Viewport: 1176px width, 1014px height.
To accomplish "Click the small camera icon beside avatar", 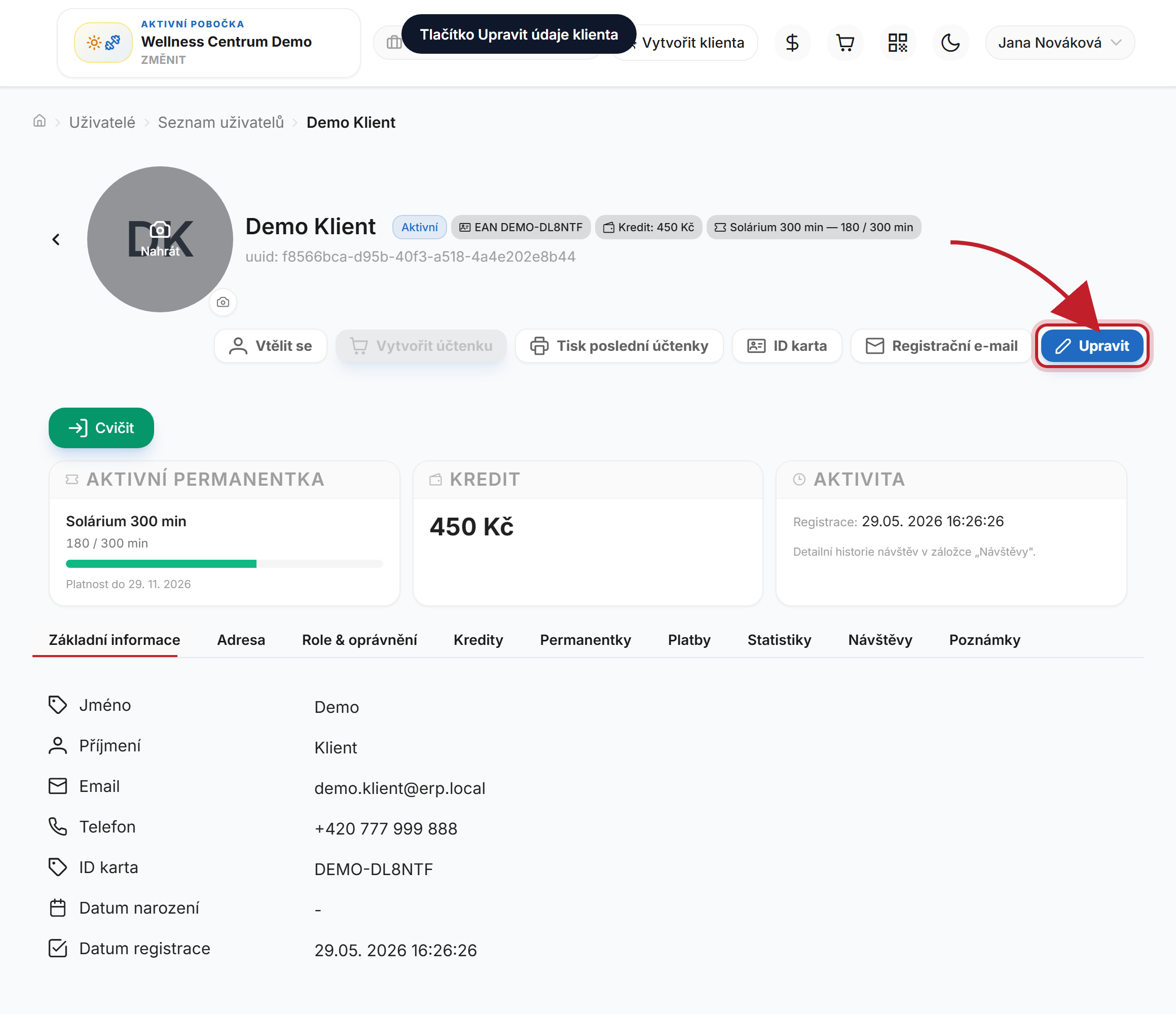I will point(223,302).
